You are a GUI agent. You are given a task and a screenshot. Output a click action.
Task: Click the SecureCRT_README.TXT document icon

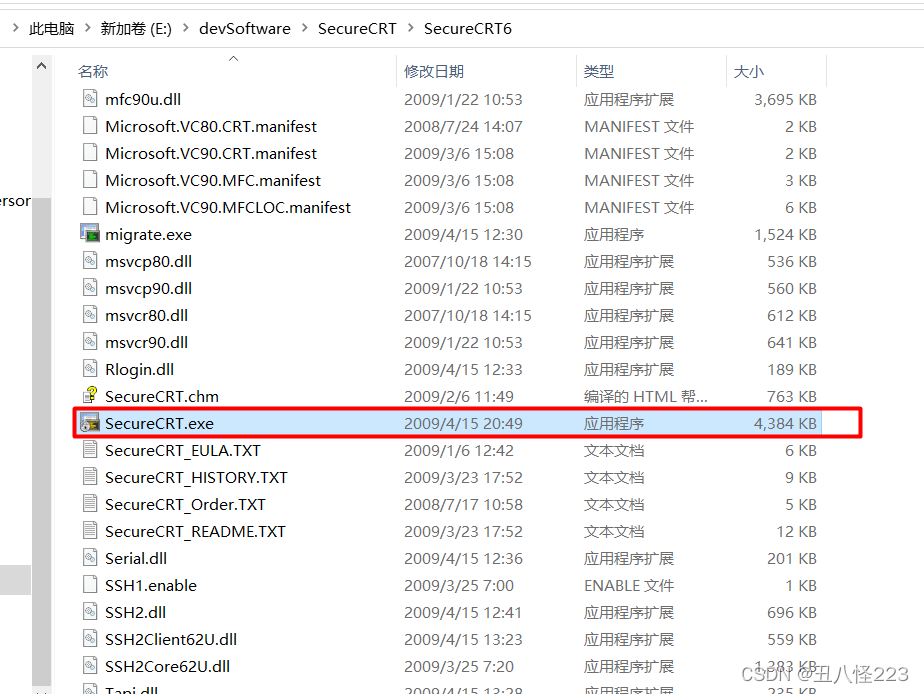pyautogui.click(x=90, y=531)
